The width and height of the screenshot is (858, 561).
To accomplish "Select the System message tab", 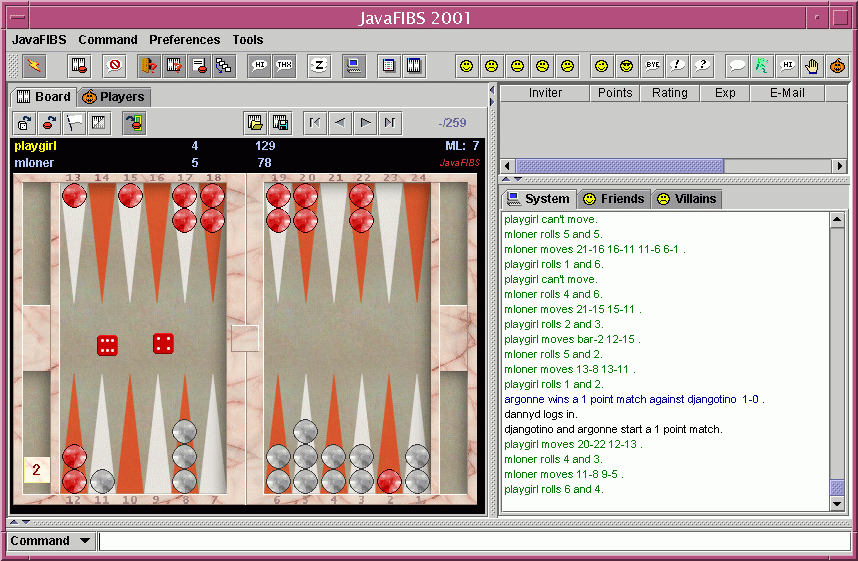I will [538, 199].
